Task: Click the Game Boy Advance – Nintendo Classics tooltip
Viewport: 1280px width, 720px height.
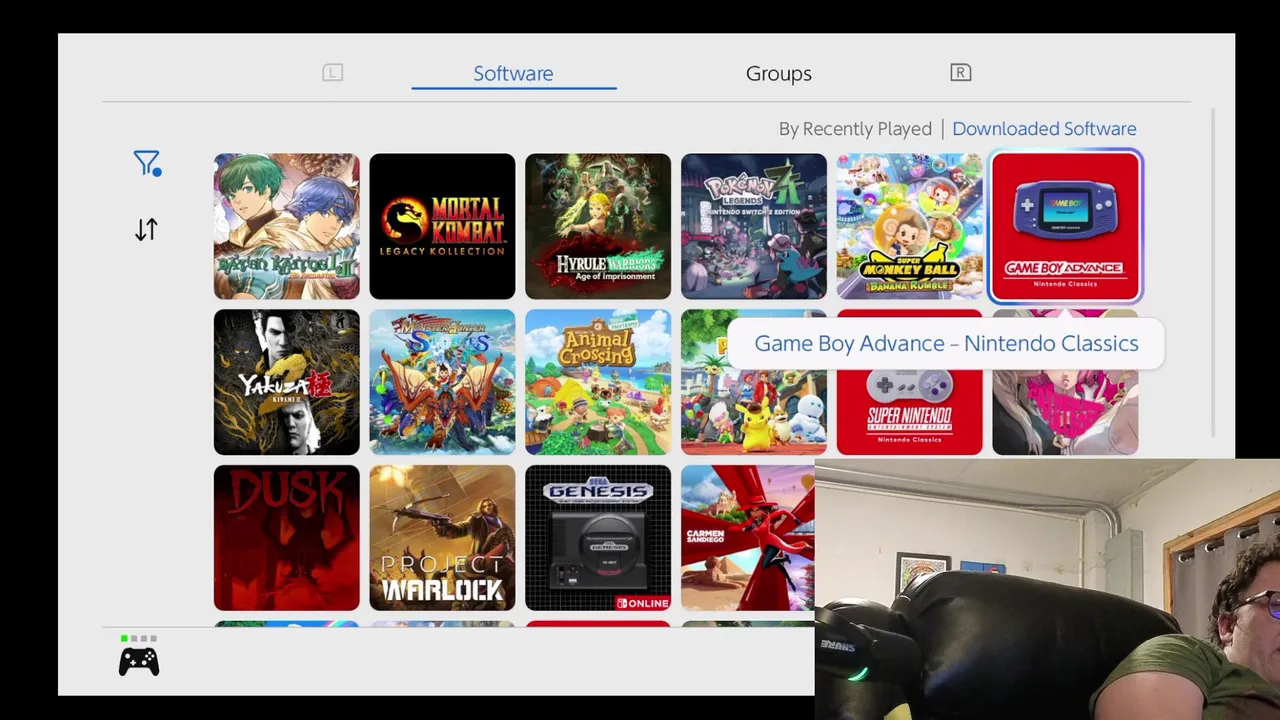Action: [x=946, y=343]
